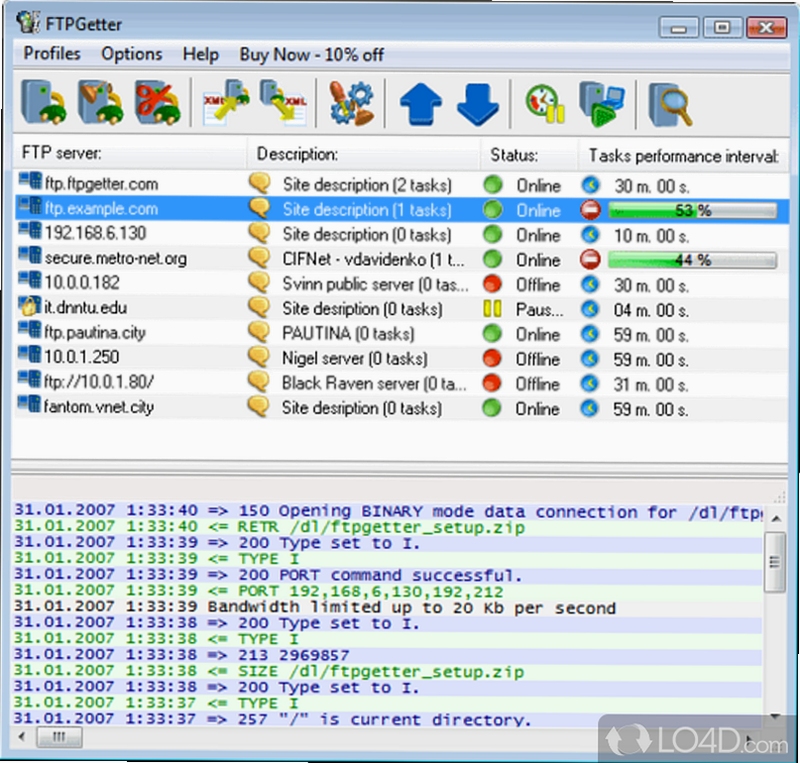Open the Profiles menu

pos(52,54)
